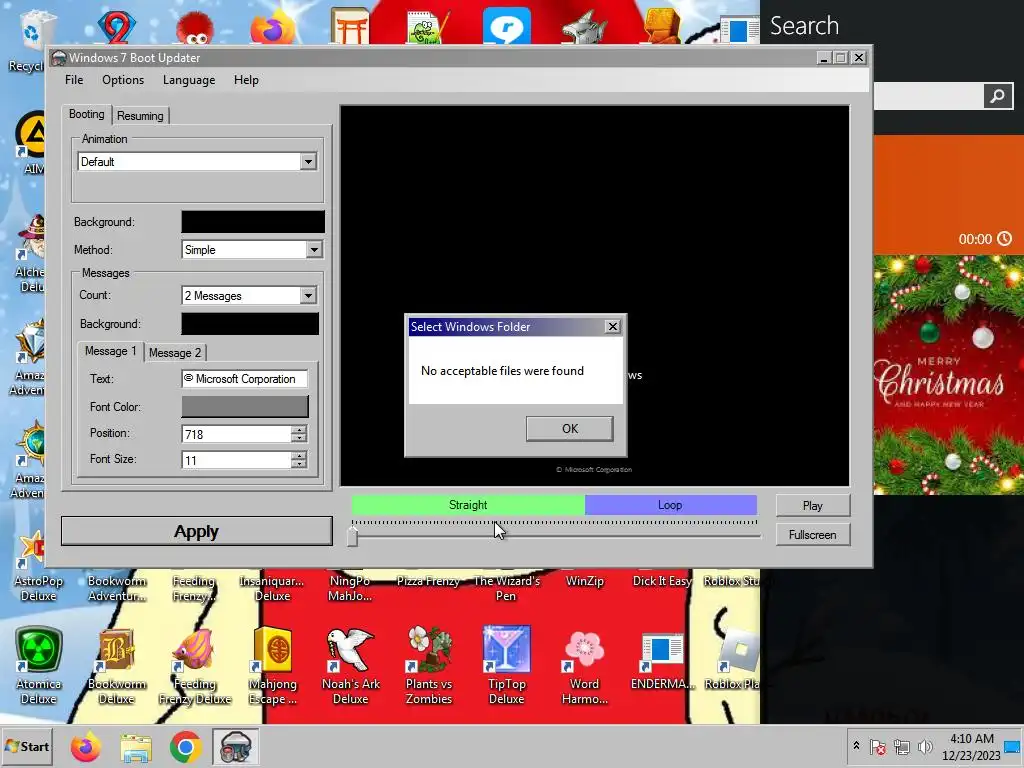
Task: Pick the main Background color swatch
Action: click(253, 222)
